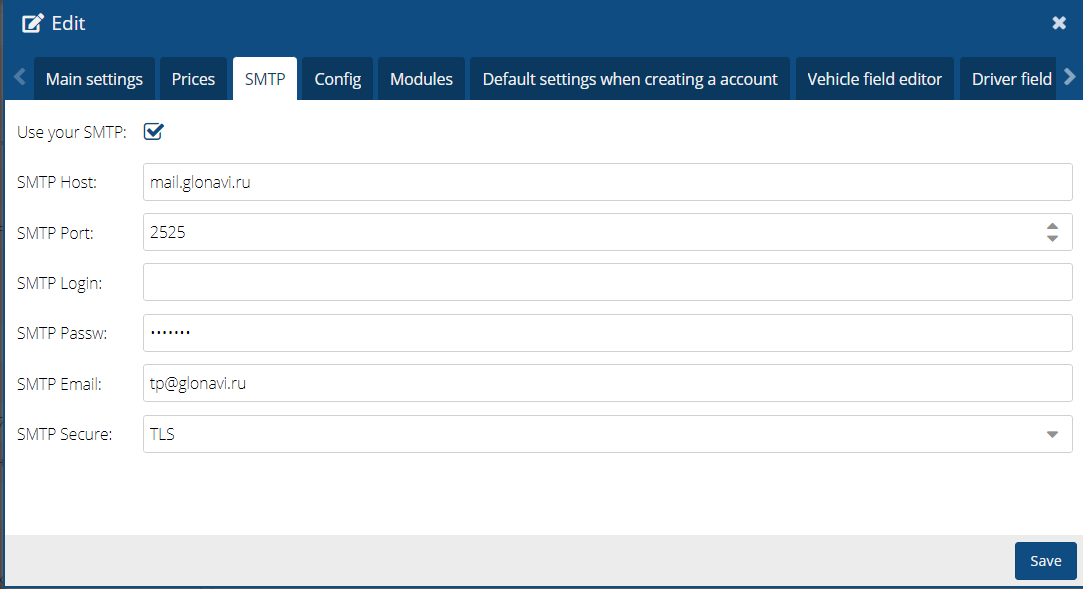This screenshot has width=1083, height=589.
Task: Select the Config tab
Action: pyautogui.click(x=337, y=79)
